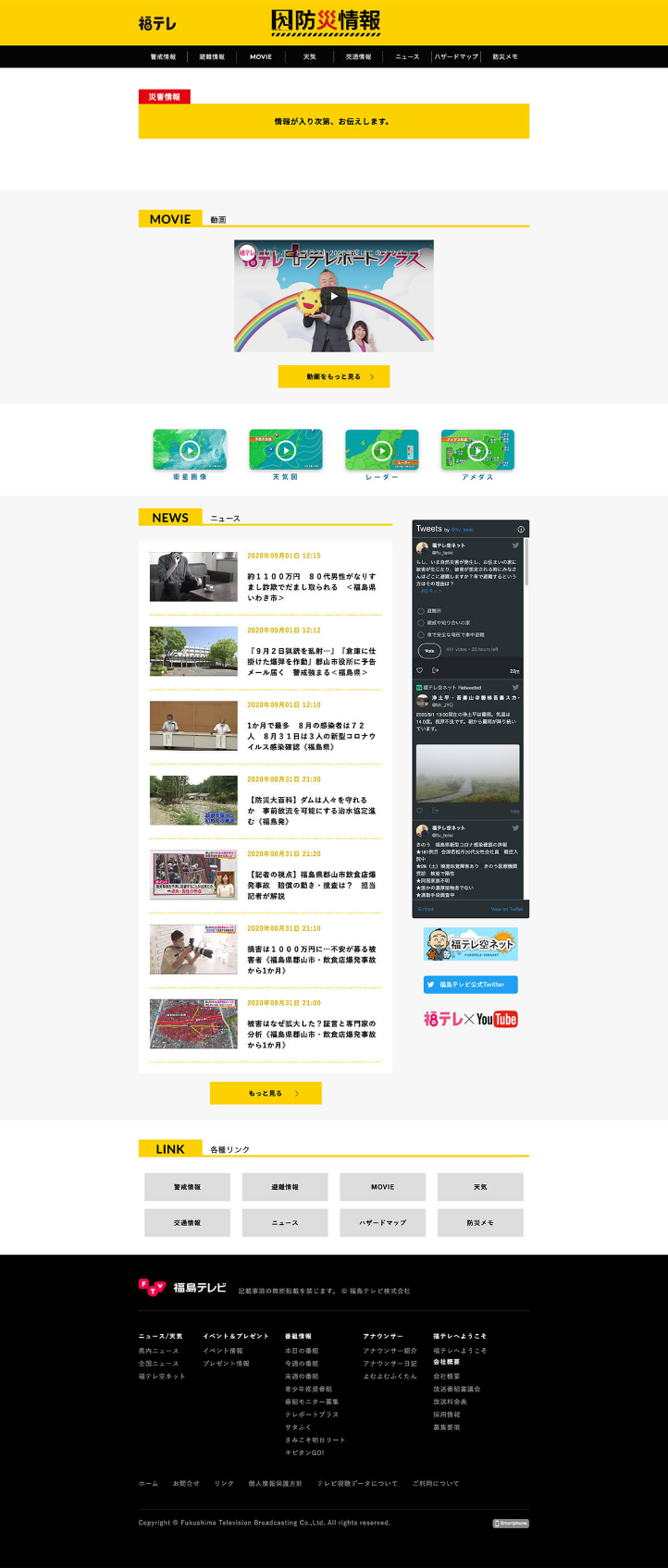Open the アメダス weather data icon
This screenshot has height=1568, width=668.
point(477,450)
